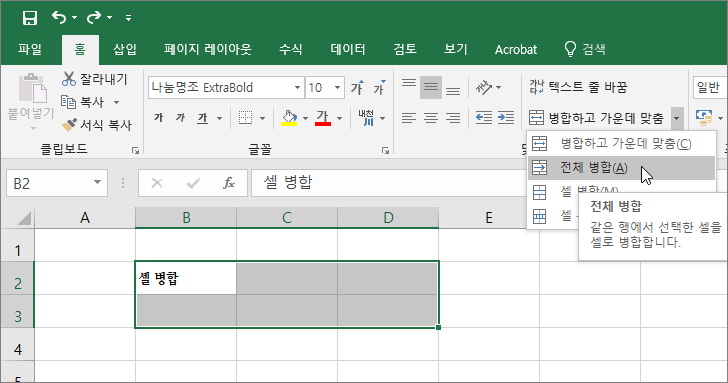
Task: Switch to the 검토 tab
Action: 405,49
